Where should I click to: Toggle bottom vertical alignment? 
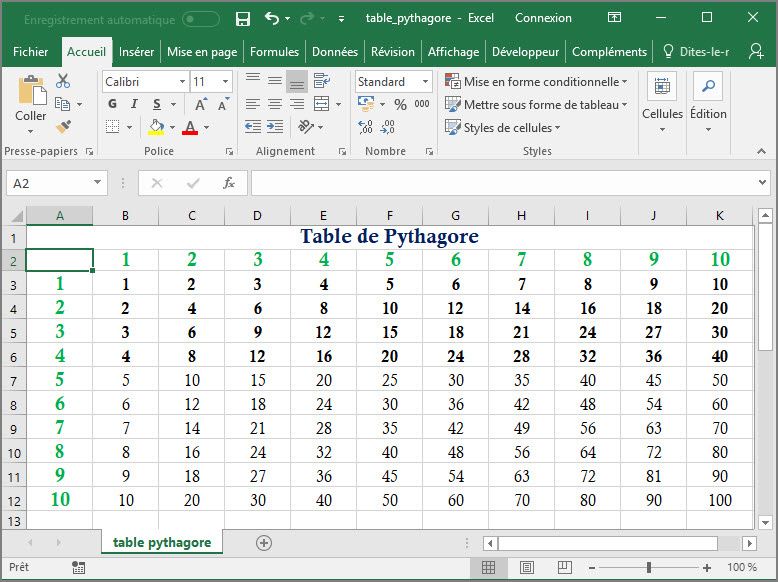coord(297,81)
